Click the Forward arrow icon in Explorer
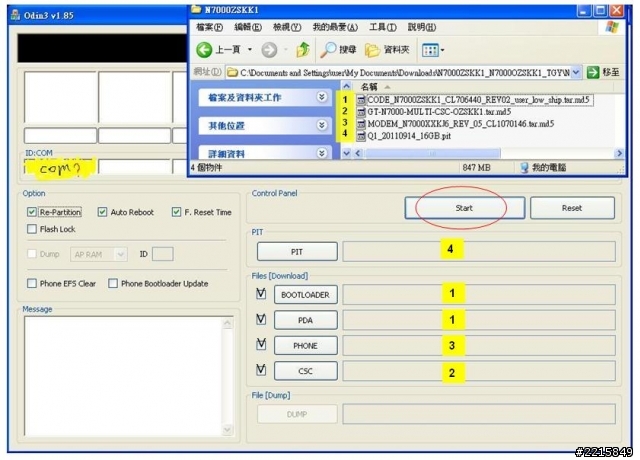The height and width of the screenshot is (460, 640). pyautogui.click(x=269, y=50)
